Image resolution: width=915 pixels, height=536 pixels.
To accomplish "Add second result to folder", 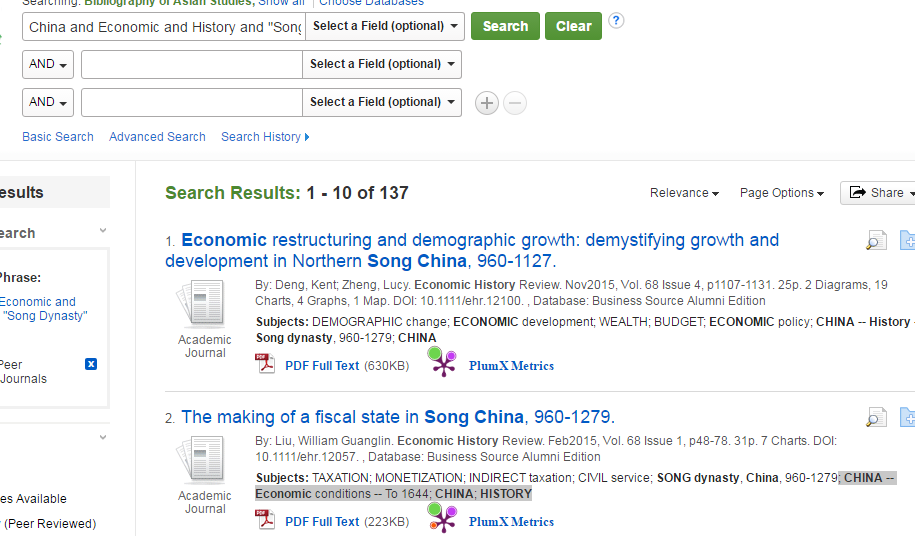I will [908, 417].
